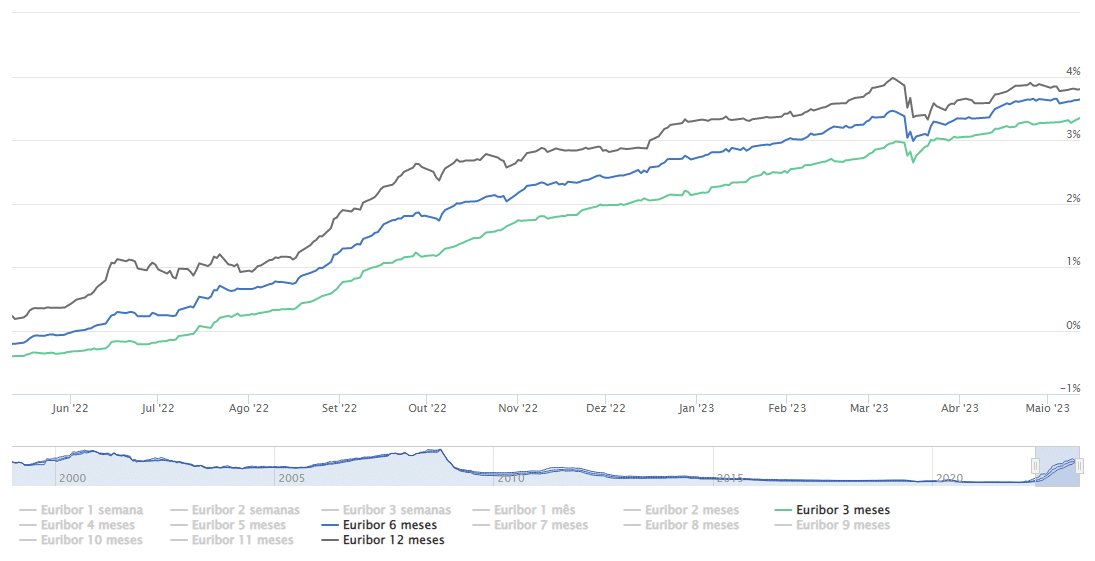Viewport: 1095px width, 561px height.
Task: Hide the Euribor 3 meses series
Action: pos(843,510)
